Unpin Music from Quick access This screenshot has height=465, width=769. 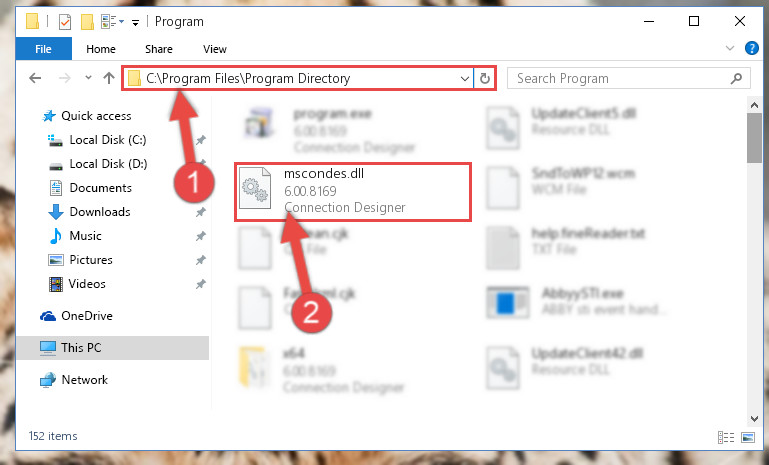click(x=201, y=236)
